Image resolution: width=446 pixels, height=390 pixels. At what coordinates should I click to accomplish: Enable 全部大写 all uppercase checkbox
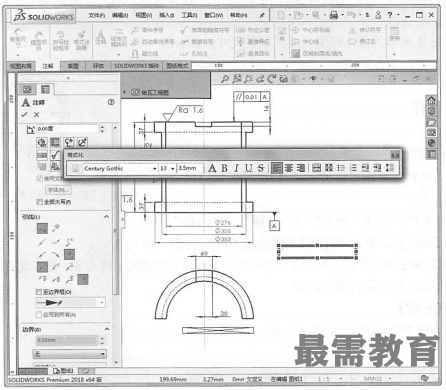[x=39, y=202]
